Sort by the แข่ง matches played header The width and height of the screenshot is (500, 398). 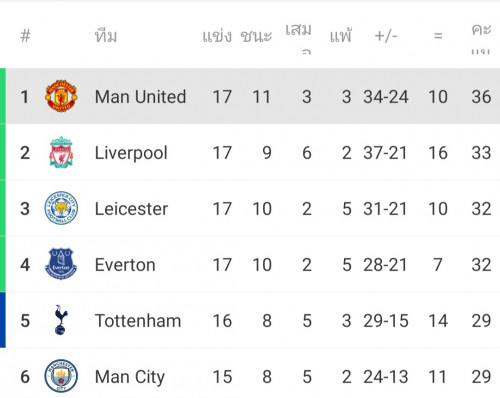point(217,36)
